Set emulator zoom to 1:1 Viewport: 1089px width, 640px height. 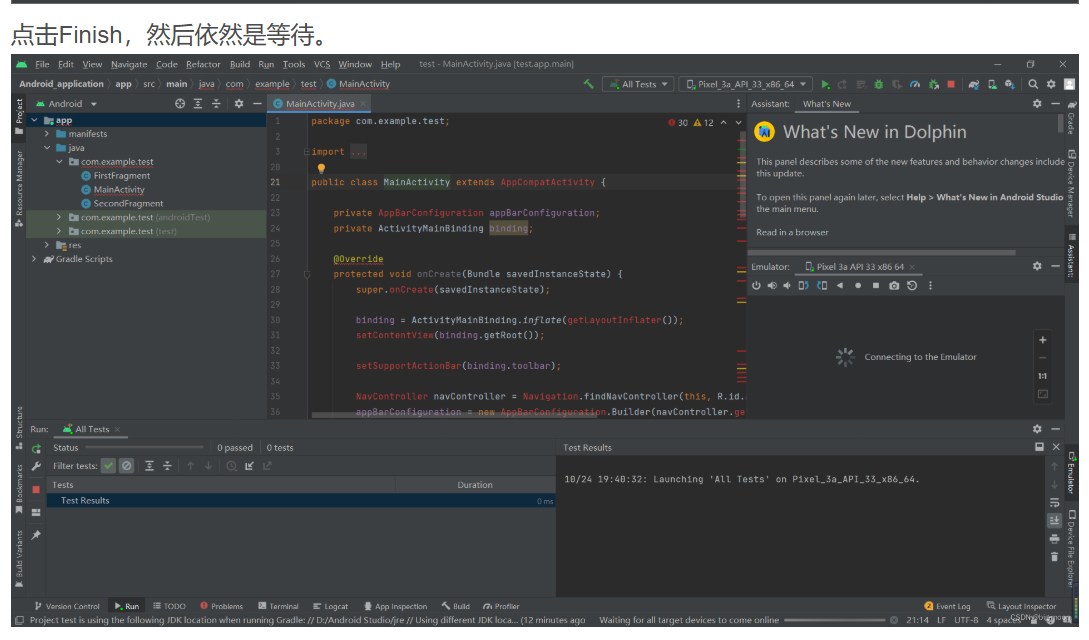coord(1042,376)
